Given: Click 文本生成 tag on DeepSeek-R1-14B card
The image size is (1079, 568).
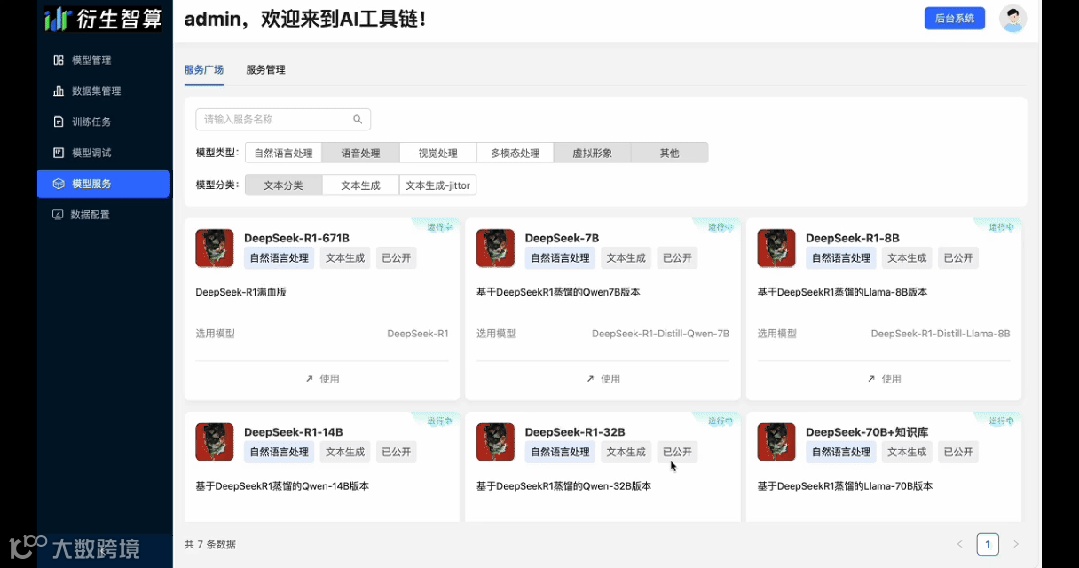Looking at the screenshot, I should coord(345,452).
